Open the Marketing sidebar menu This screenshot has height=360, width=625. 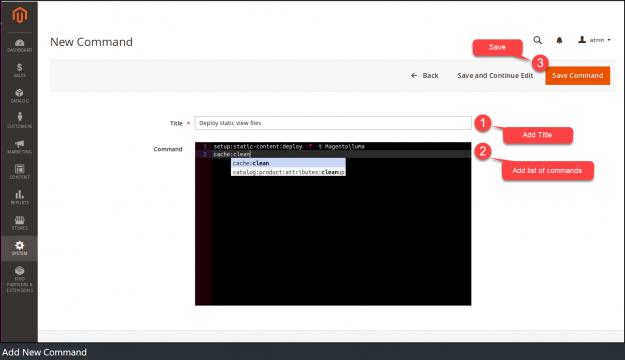tap(20, 147)
